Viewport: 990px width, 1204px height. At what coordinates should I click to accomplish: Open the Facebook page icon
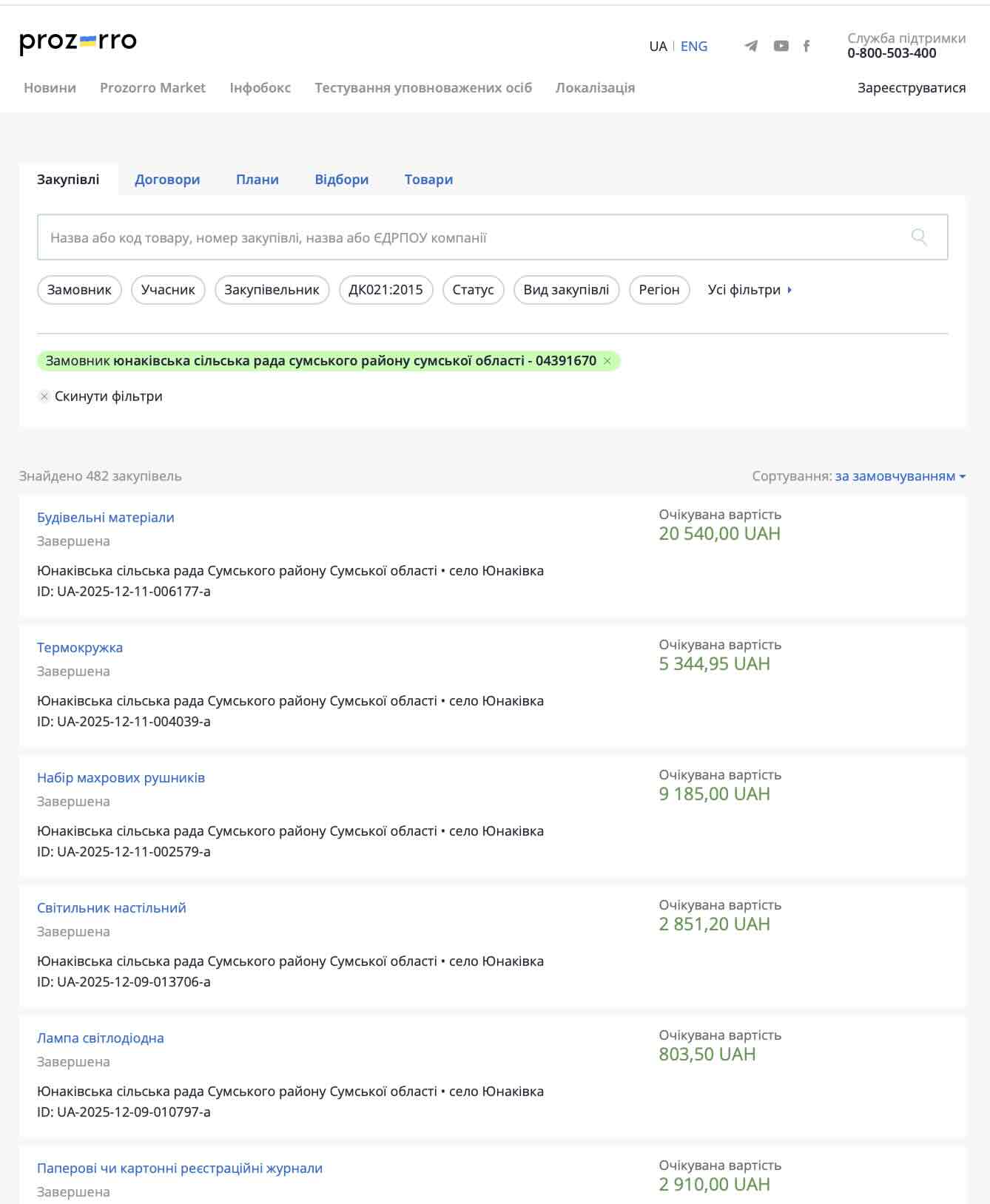pos(807,46)
